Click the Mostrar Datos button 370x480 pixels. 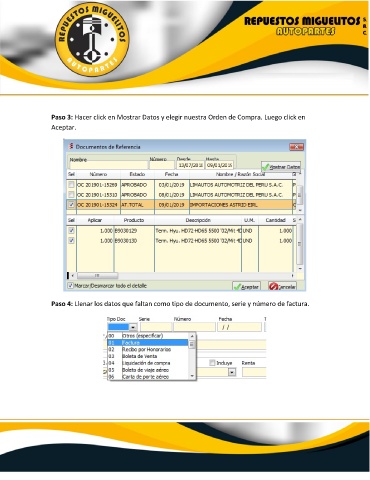pyautogui.click(x=281, y=167)
